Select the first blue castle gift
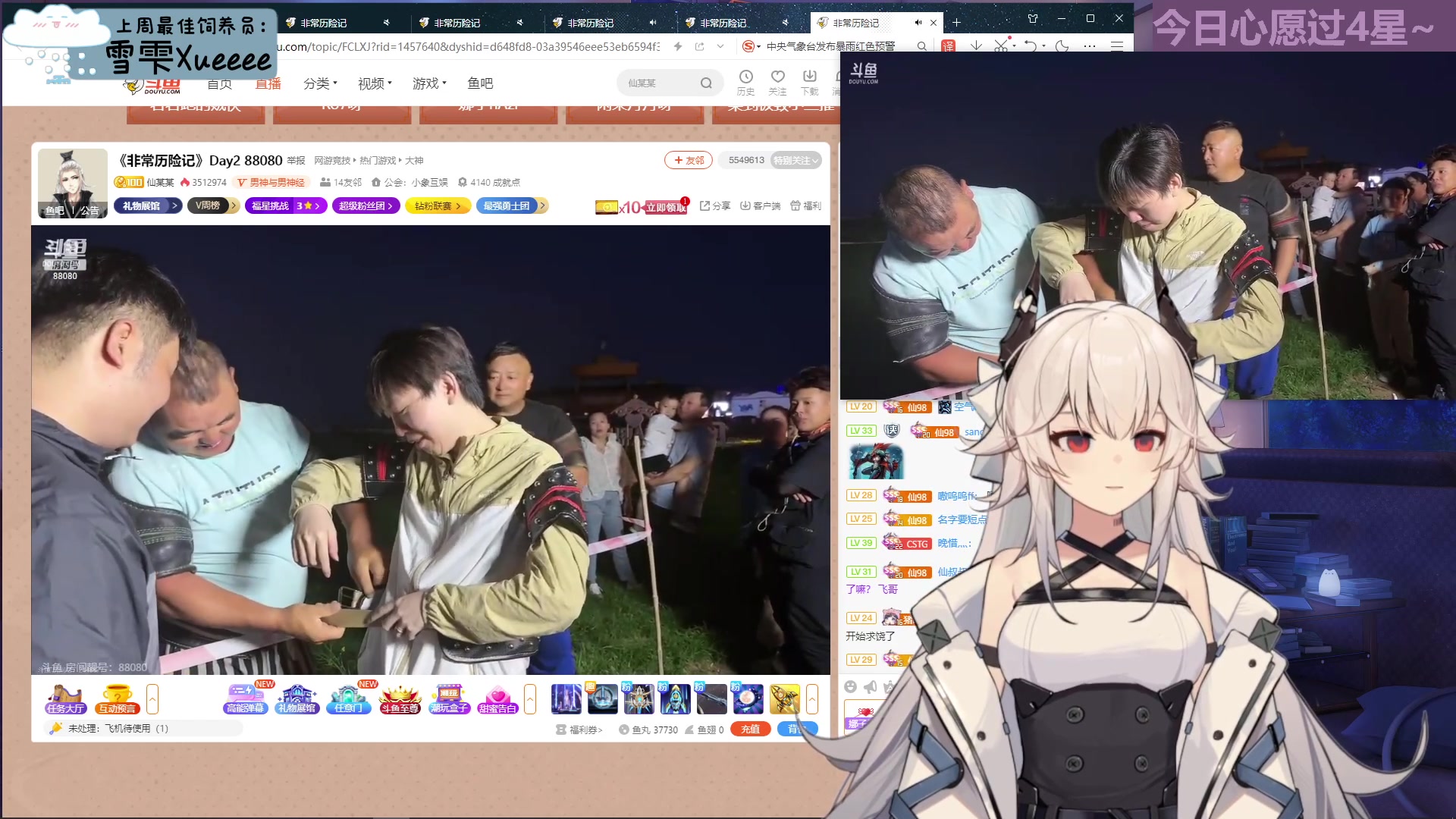Image resolution: width=1456 pixels, height=819 pixels. pyautogui.click(x=566, y=698)
